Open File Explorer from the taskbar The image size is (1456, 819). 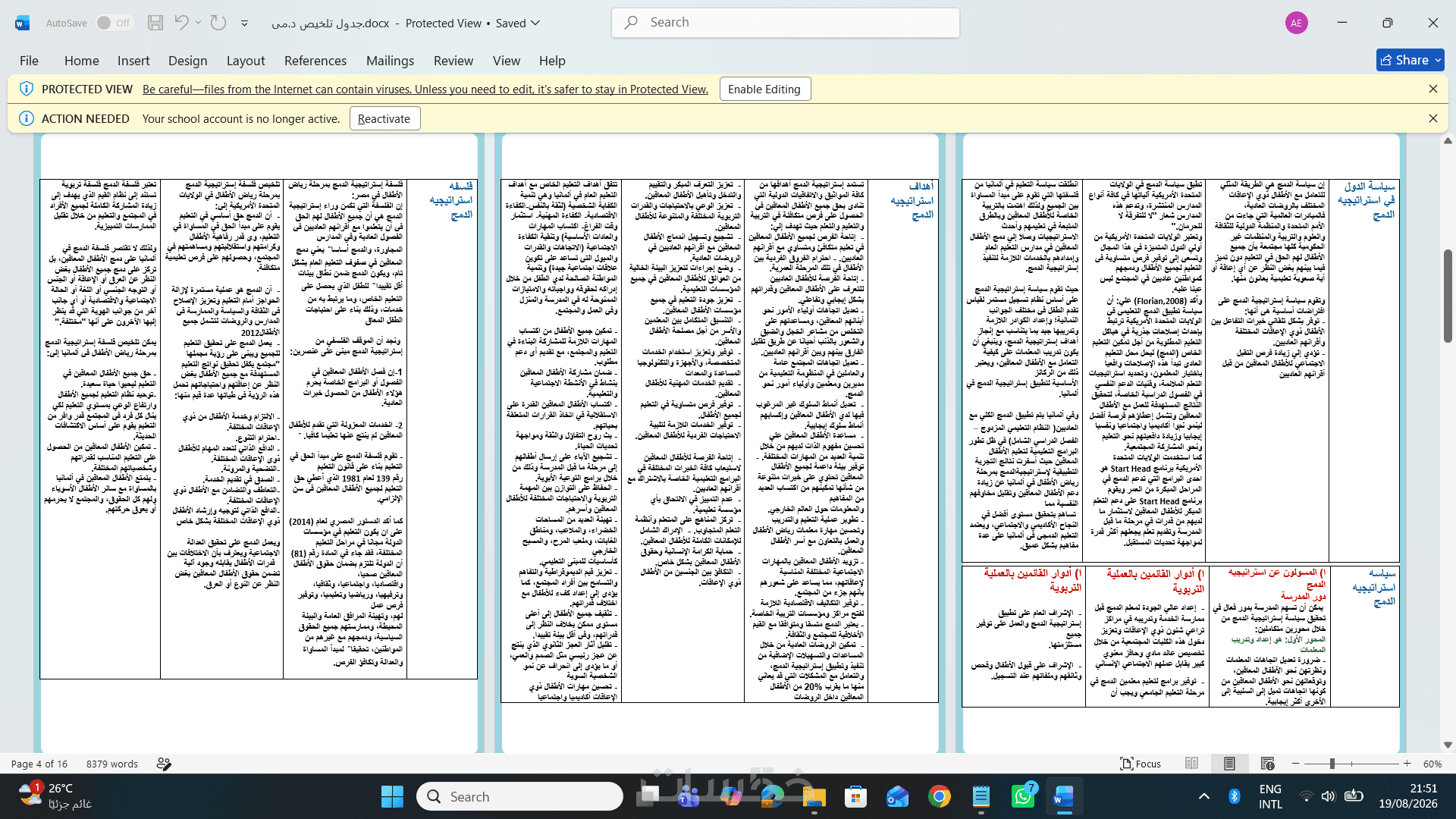tap(814, 797)
